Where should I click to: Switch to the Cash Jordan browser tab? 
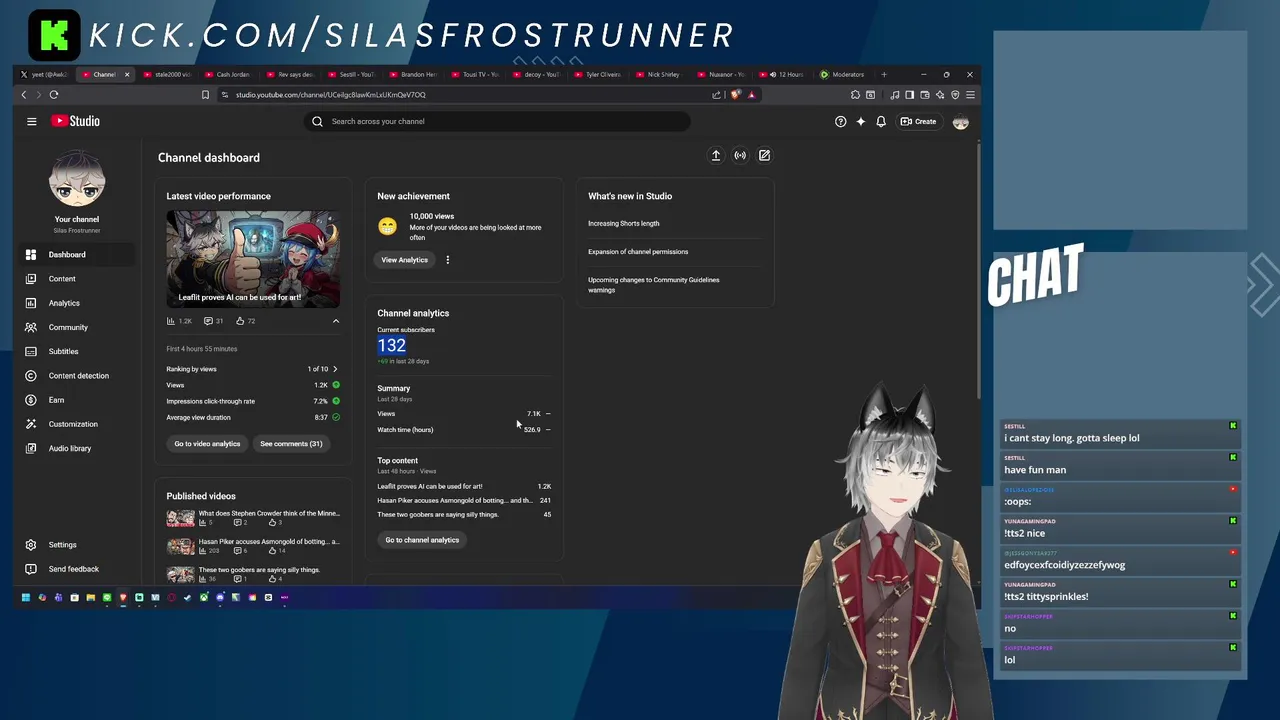pyautogui.click(x=229, y=74)
